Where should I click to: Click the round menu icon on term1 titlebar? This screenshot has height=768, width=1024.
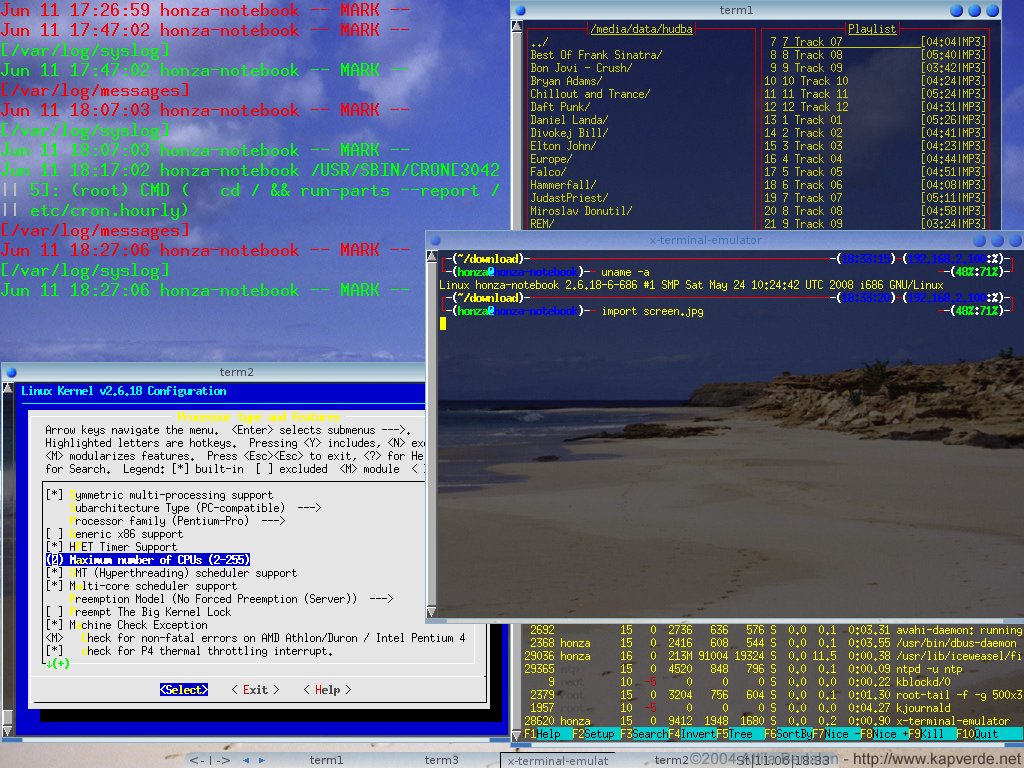pos(520,10)
